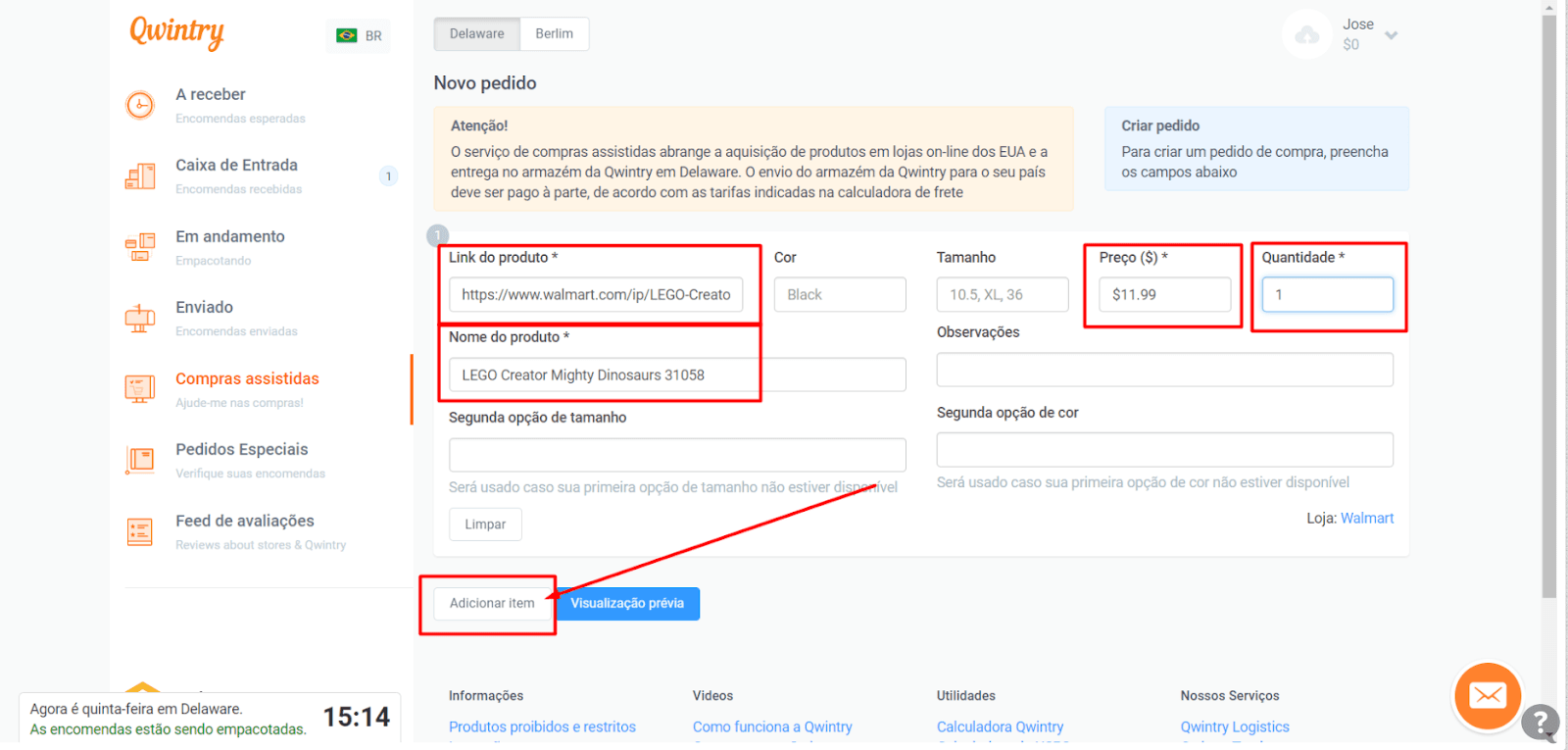
Task: Click the icon beside Pedidos Especiais
Action: (140, 461)
